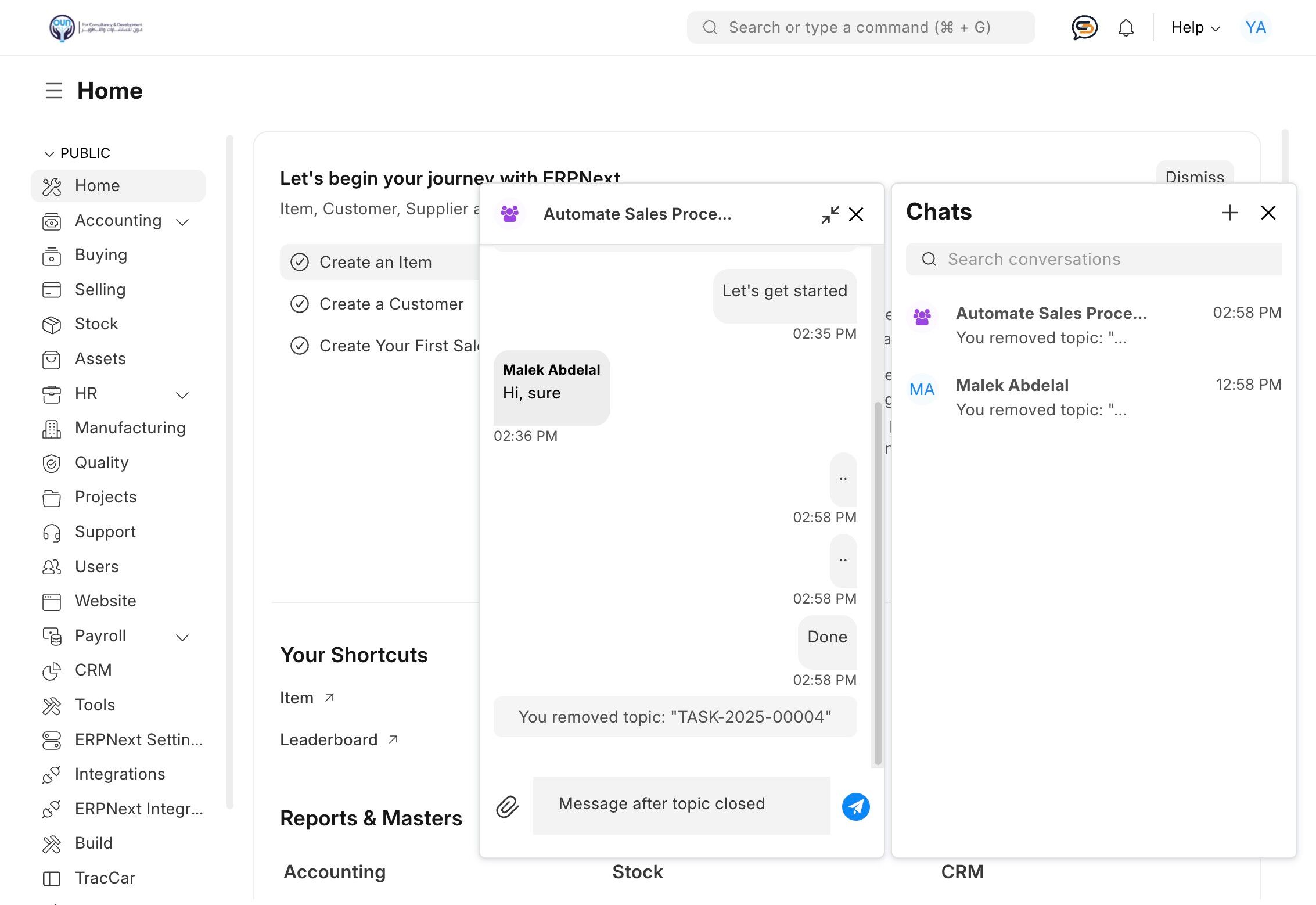The width and height of the screenshot is (1316, 905).
Task: Open the chat bubble icon in navbar
Action: (x=1084, y=27)
